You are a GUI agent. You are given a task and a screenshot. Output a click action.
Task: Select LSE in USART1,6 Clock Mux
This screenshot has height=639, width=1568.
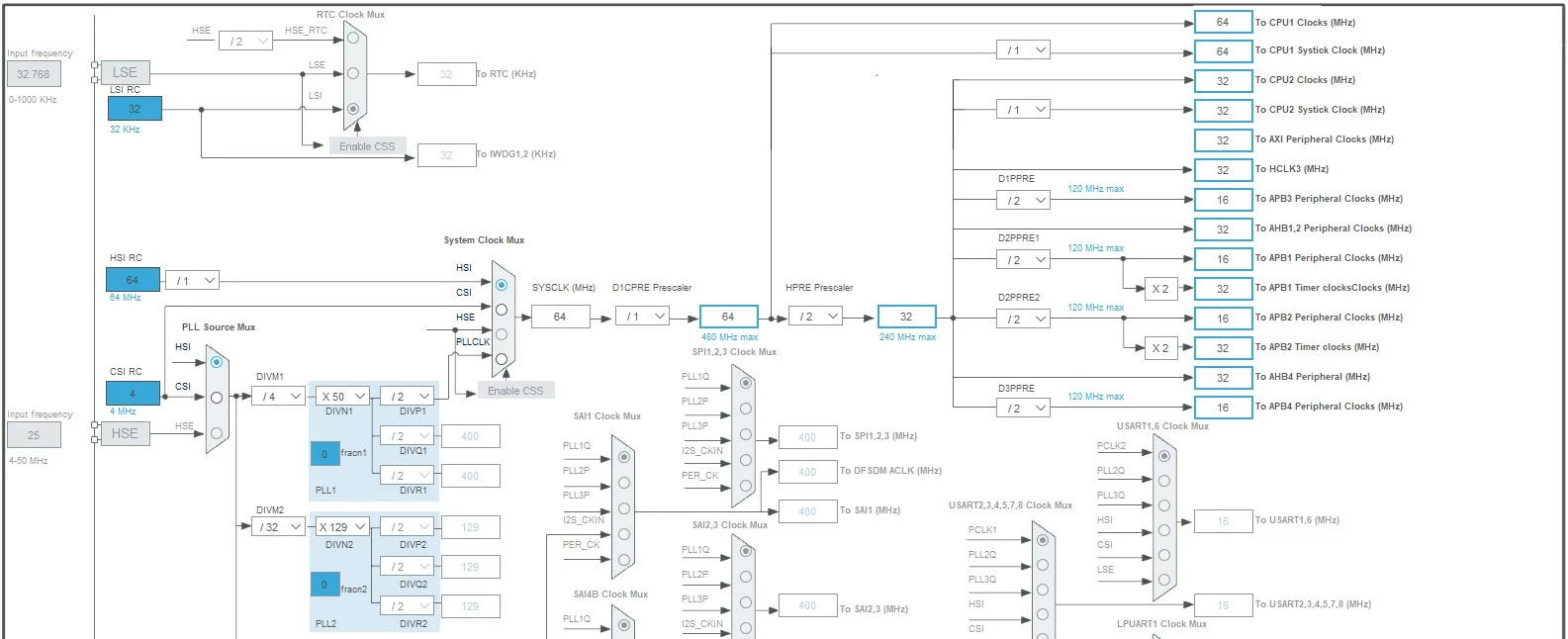(x=1164, y=580)
